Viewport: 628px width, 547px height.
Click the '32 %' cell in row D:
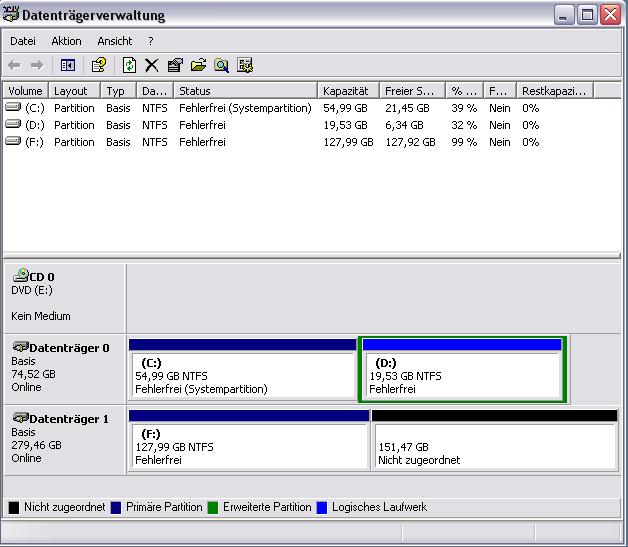pos(464,125)
